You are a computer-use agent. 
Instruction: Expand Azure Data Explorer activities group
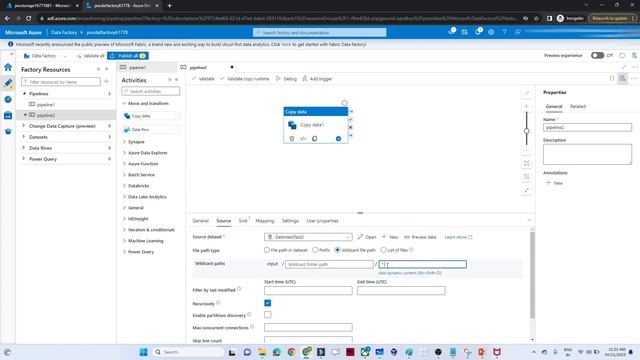pos(124,153)
